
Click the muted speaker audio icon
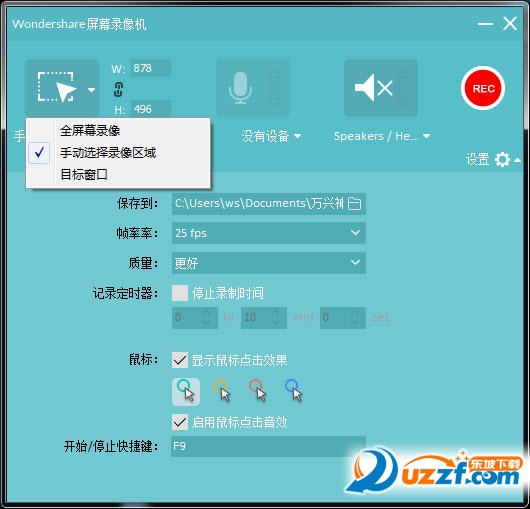(374, 88)
